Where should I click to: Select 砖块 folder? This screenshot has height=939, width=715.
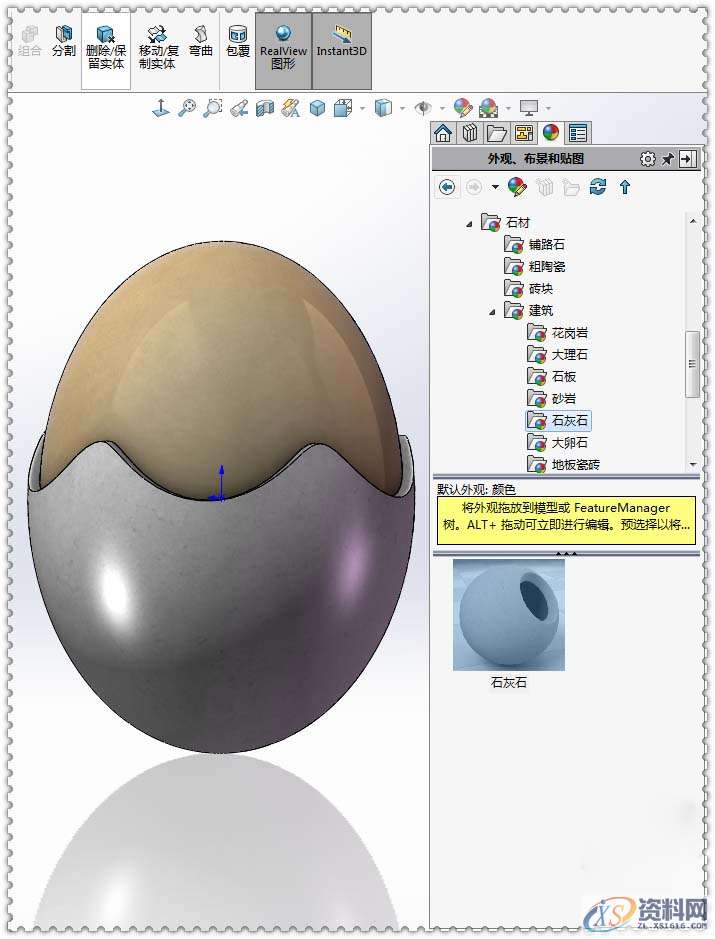coord(529,289)
